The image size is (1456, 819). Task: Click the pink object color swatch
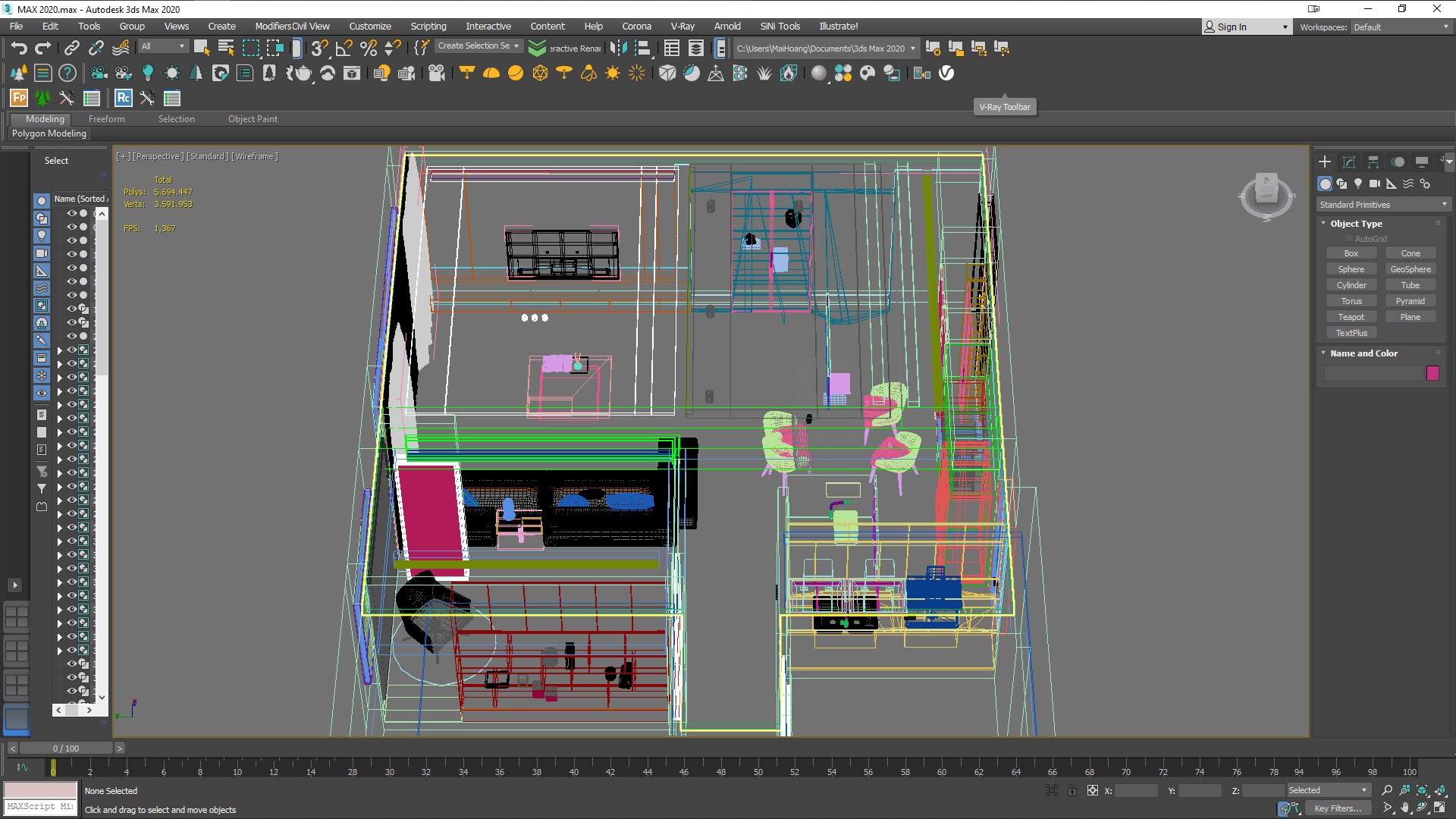[1432, 373]
